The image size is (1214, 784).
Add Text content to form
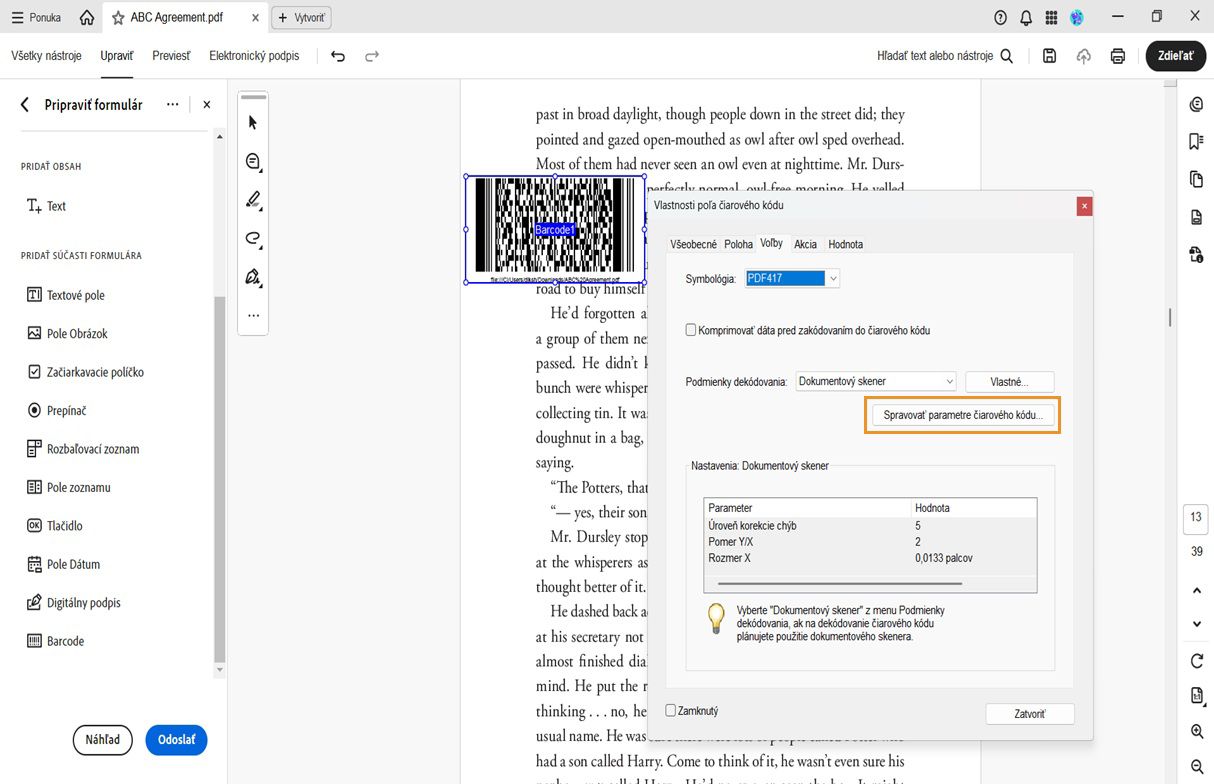(46, 206)
